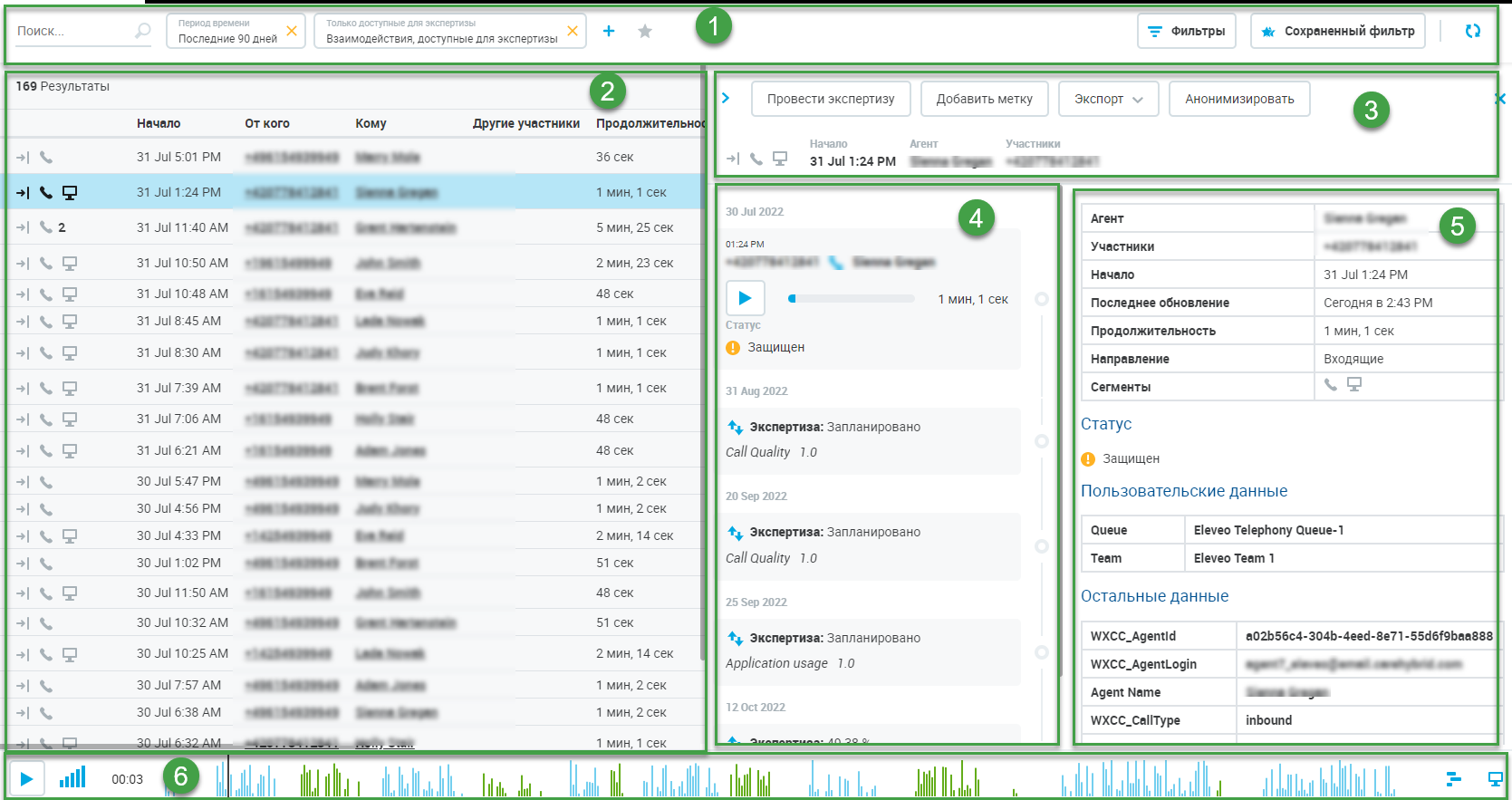Select the 31 Jul 7:39 AM row
Viewport: 1512px width, 800px height.
tap(355, 388)
